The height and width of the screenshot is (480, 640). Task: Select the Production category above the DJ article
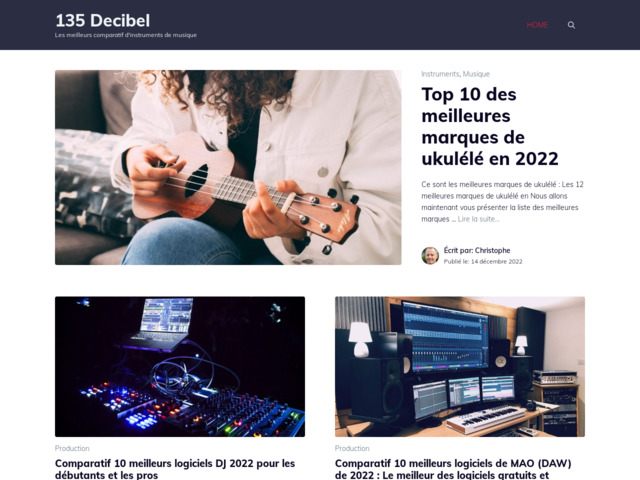coord(72,448)
